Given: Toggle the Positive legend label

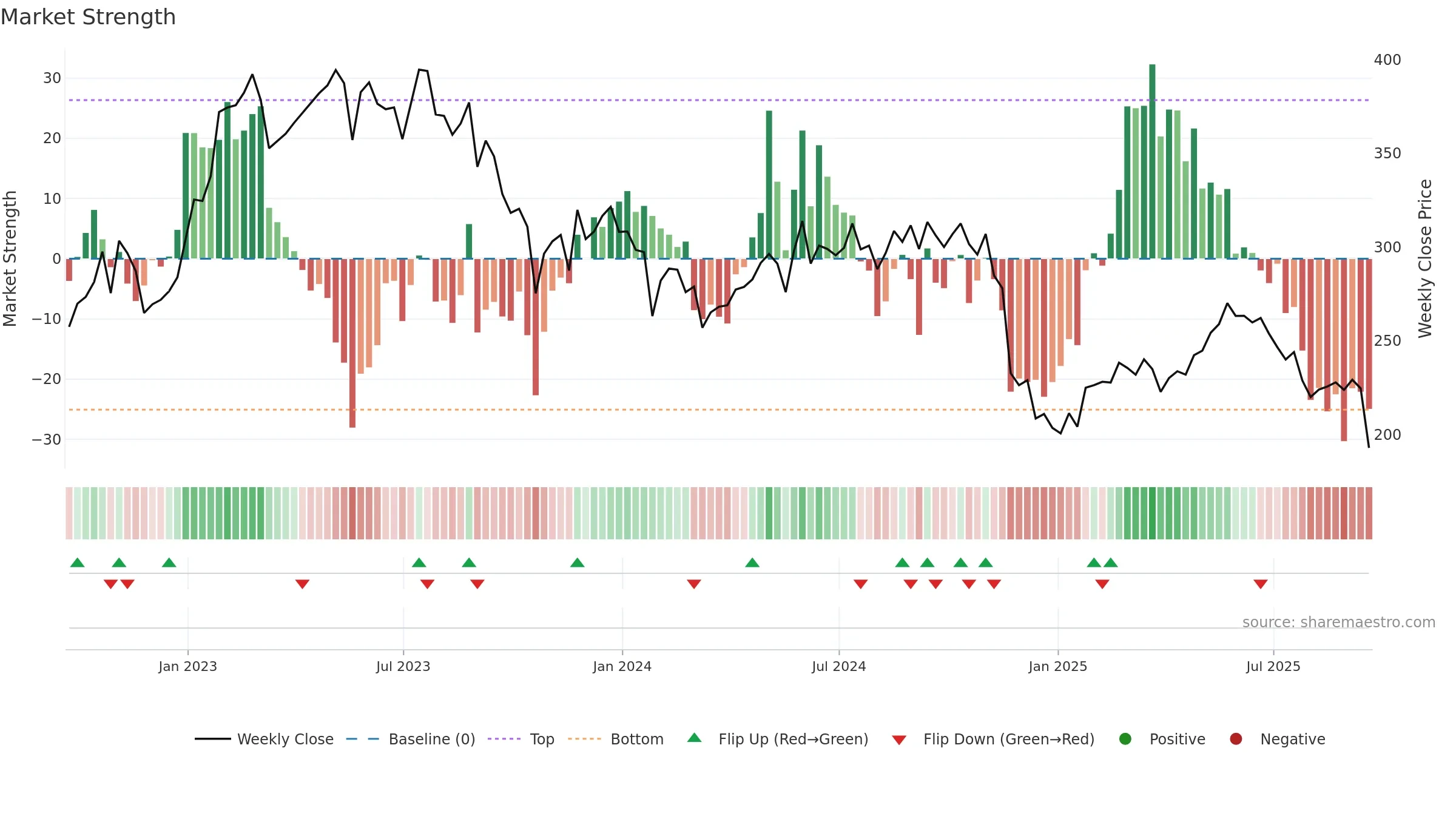Looking at the screenshot, I should point(1178,739).
